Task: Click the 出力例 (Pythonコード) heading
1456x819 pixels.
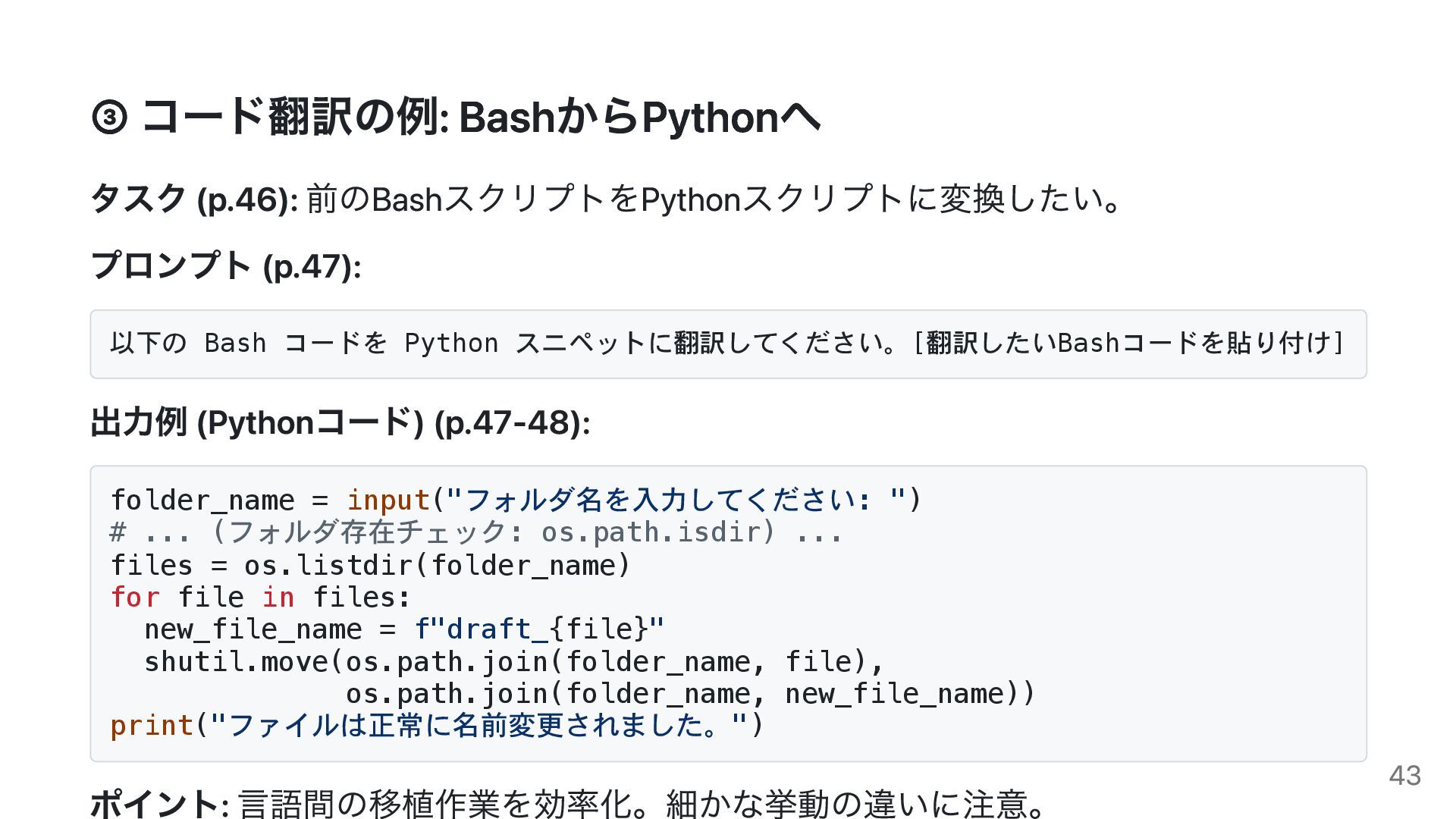Action: [340, 422]
